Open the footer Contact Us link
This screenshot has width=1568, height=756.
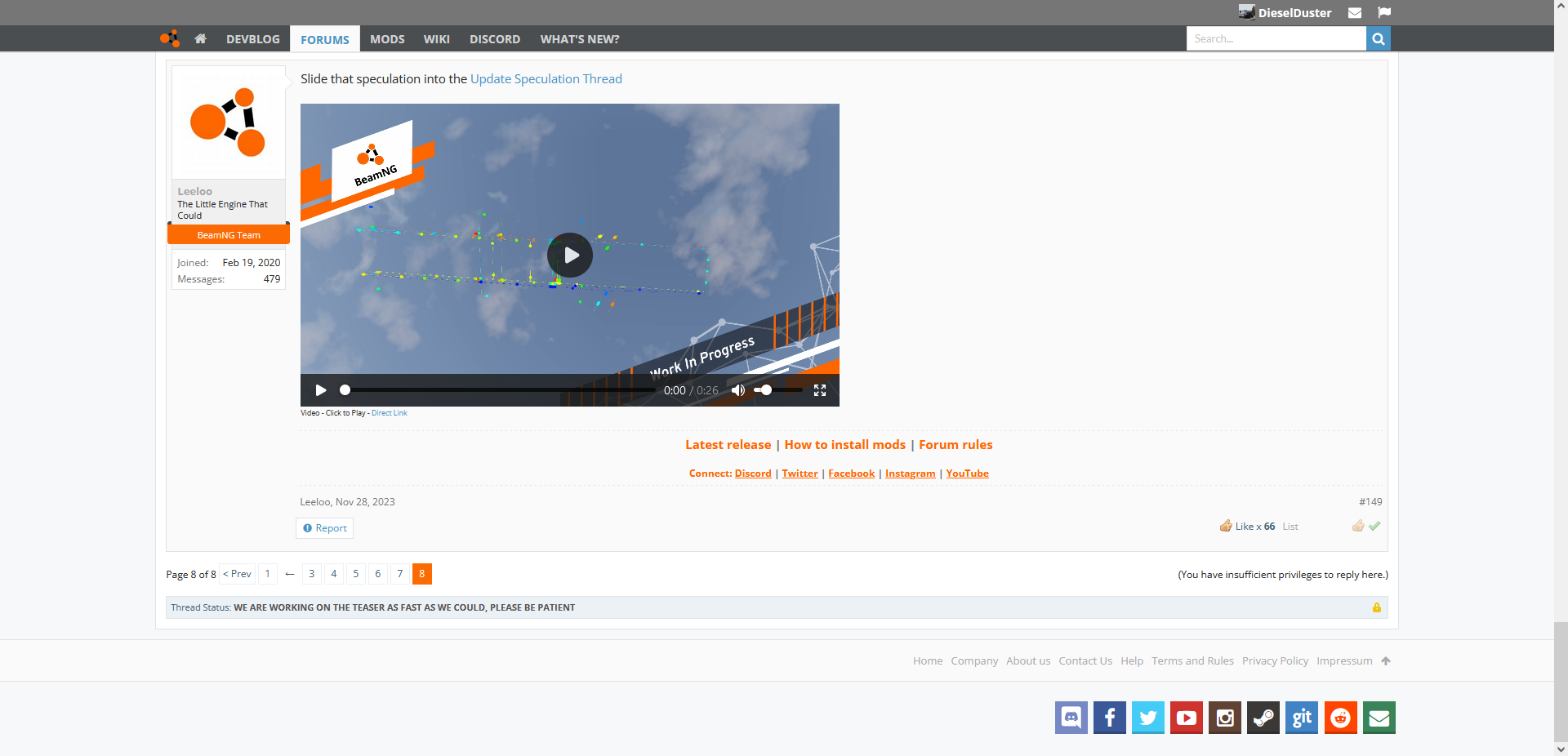tap(1085, 661)
